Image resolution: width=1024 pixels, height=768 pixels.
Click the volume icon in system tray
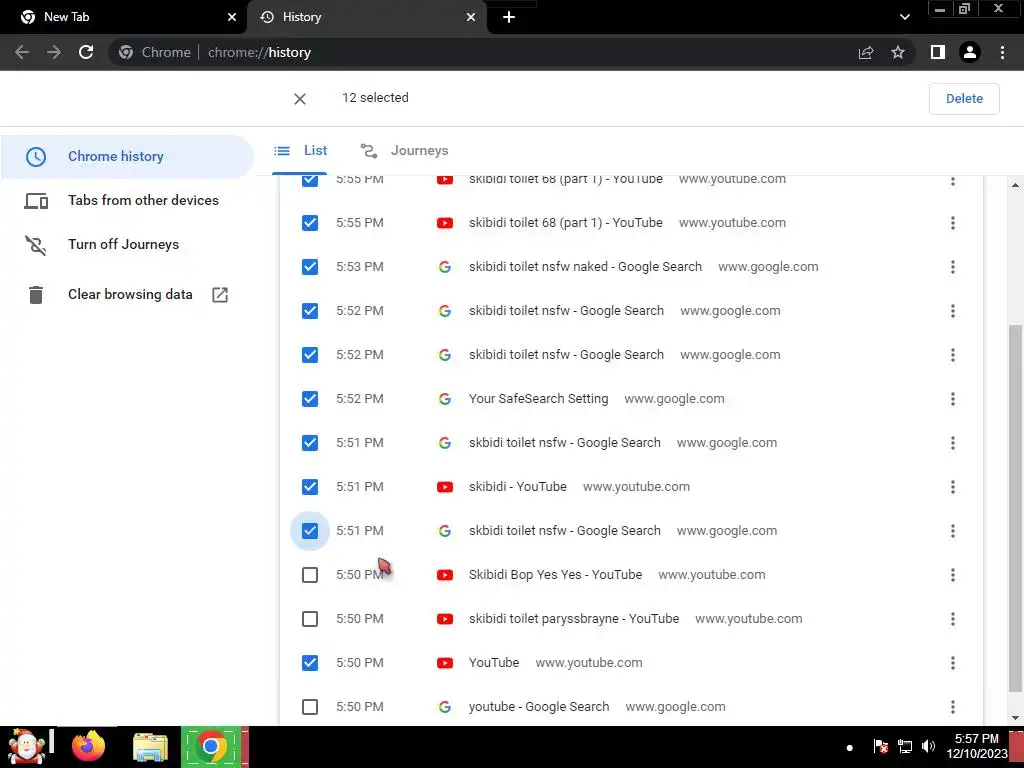click(928, 746)
